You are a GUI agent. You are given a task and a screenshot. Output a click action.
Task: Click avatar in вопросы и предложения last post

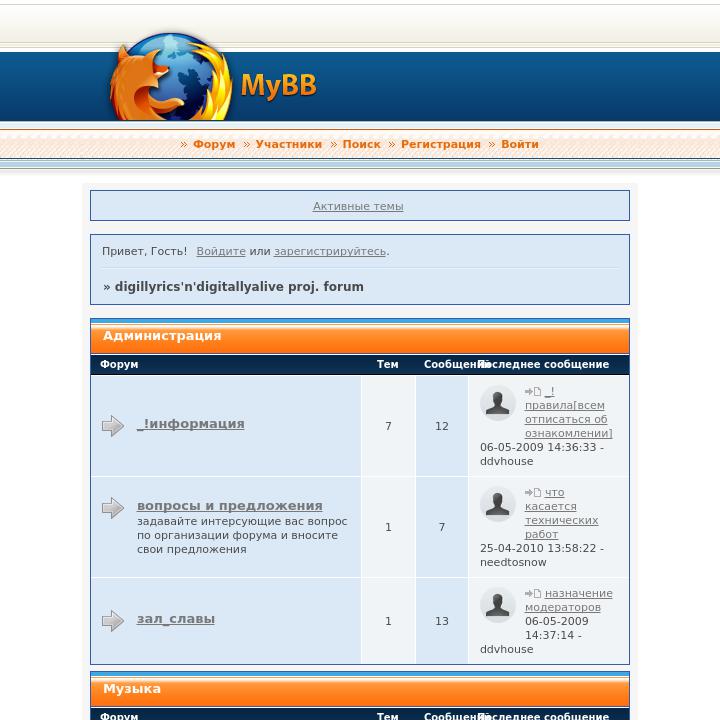(x=498, y=504)
